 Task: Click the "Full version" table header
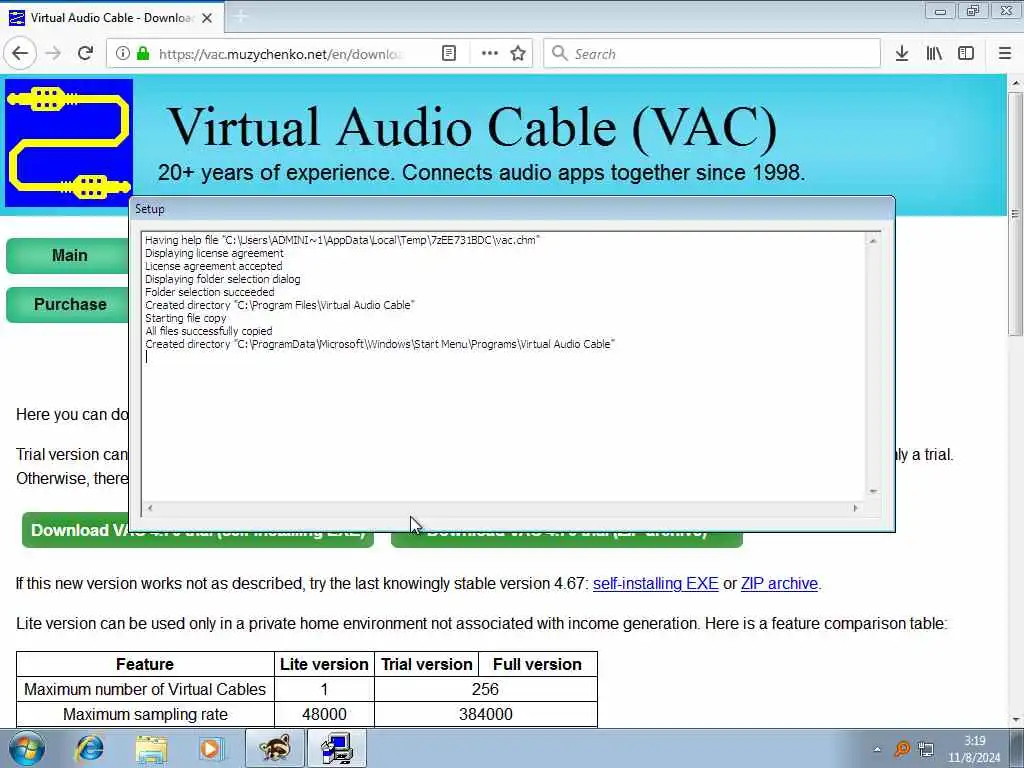537,664
